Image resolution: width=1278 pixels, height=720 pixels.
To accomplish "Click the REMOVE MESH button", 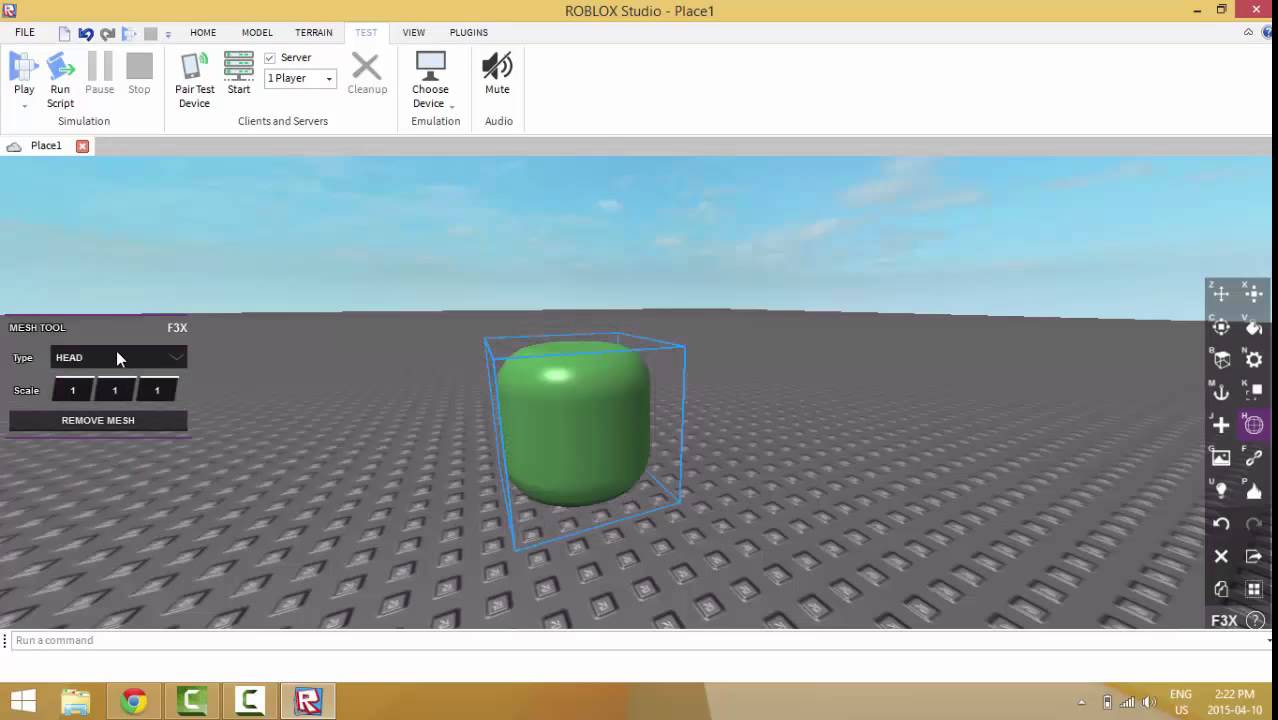I will pyautogui.click(x=98, y=420).
